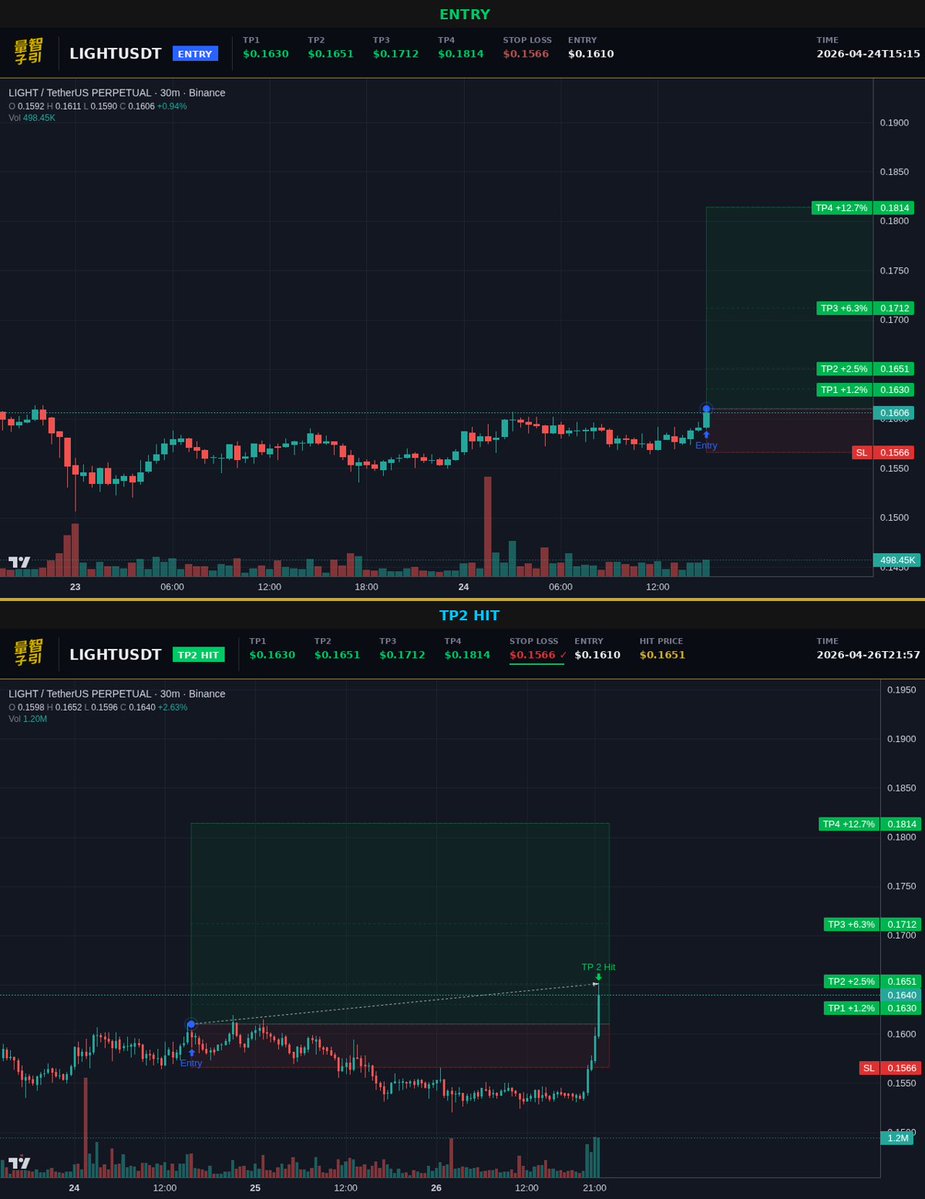
Task: Select the blue entry dot marker on the TP2 HIT chart
Action: [x=191, y=1024]
